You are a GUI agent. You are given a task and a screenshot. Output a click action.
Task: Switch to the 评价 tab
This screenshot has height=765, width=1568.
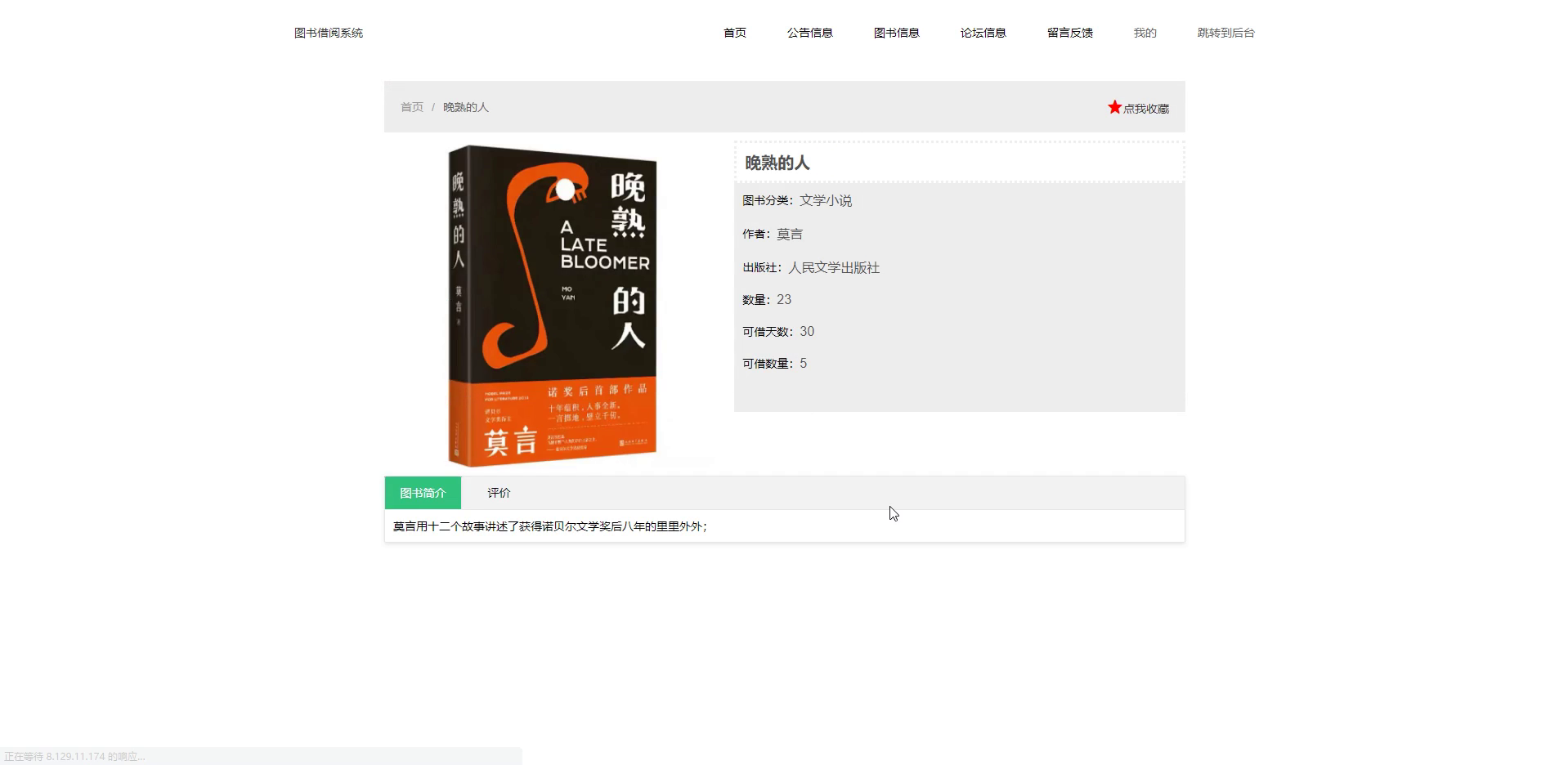(x=499, y=493)
